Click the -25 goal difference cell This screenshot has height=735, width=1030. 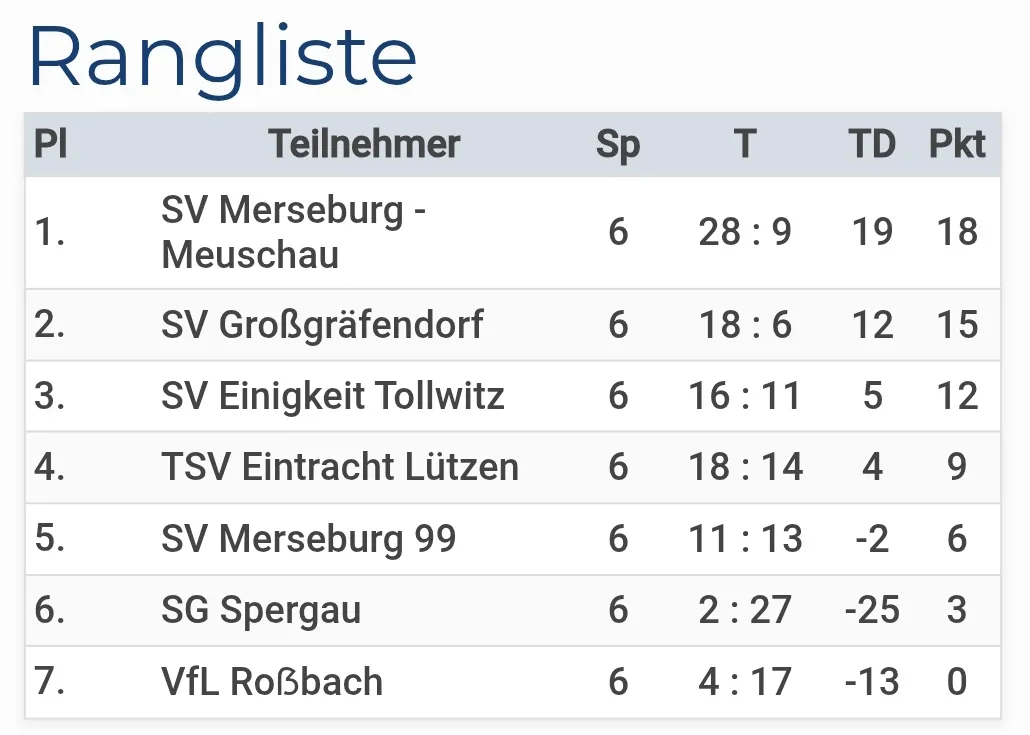[872, 610]
